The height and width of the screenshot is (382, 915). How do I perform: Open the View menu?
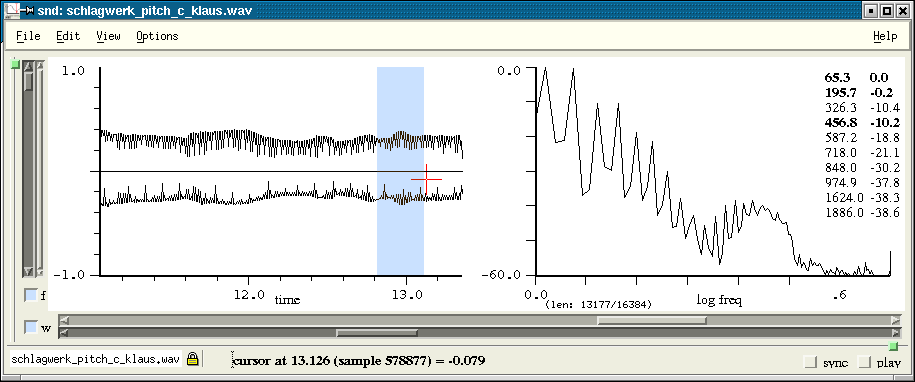pyautogui.click(x=109, y=36)
